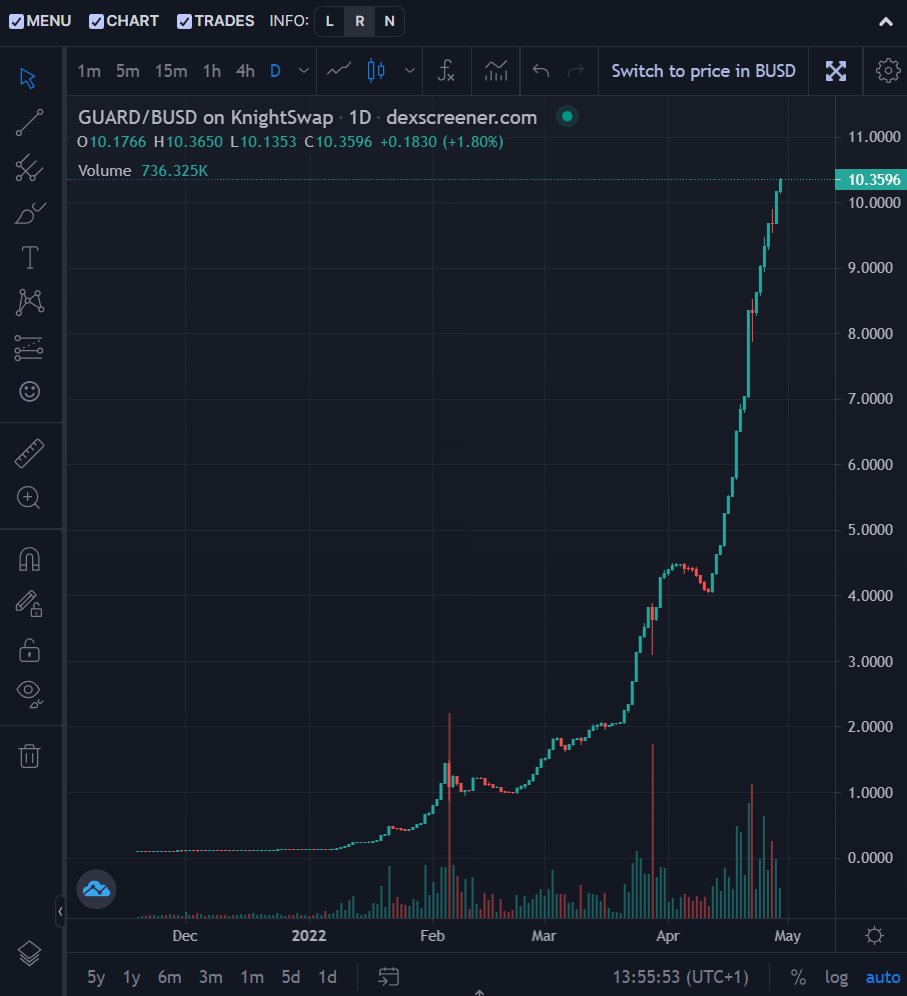Set date range to 6m

coord(170,976)
